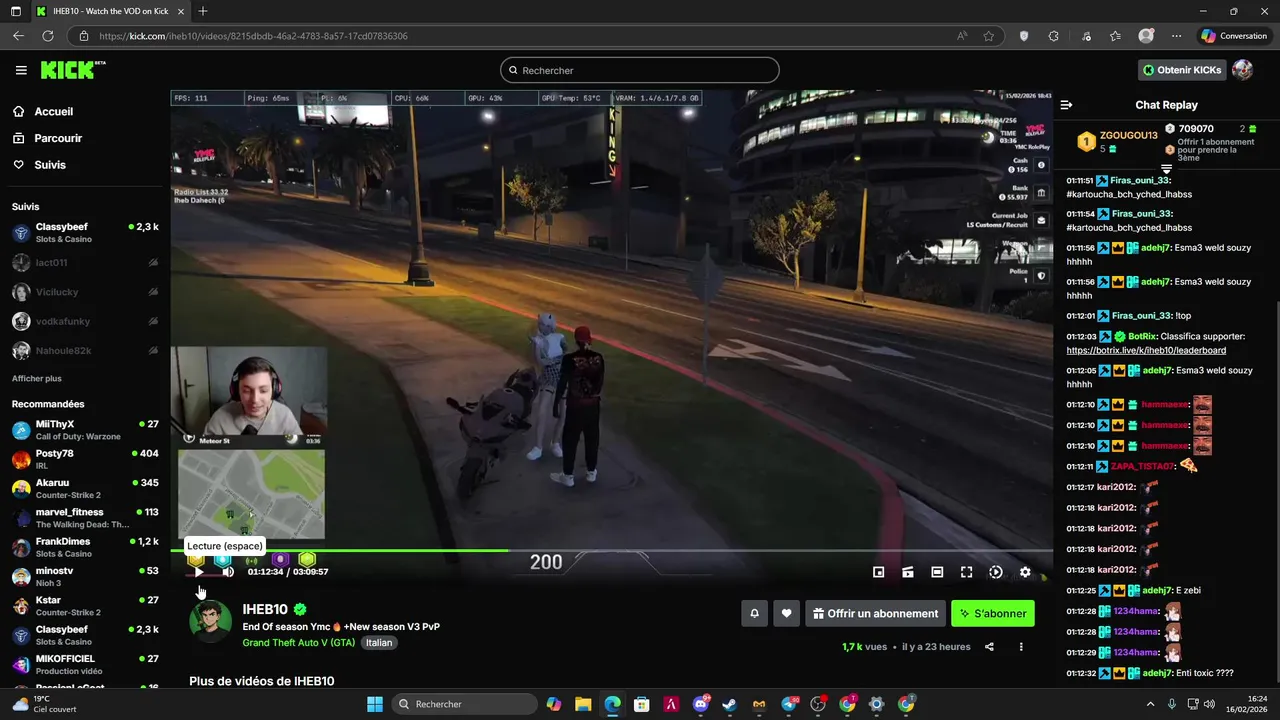The height and width of the screenshot is (720, 1280).
Task: Open a new browser tab
Action: 203,11
